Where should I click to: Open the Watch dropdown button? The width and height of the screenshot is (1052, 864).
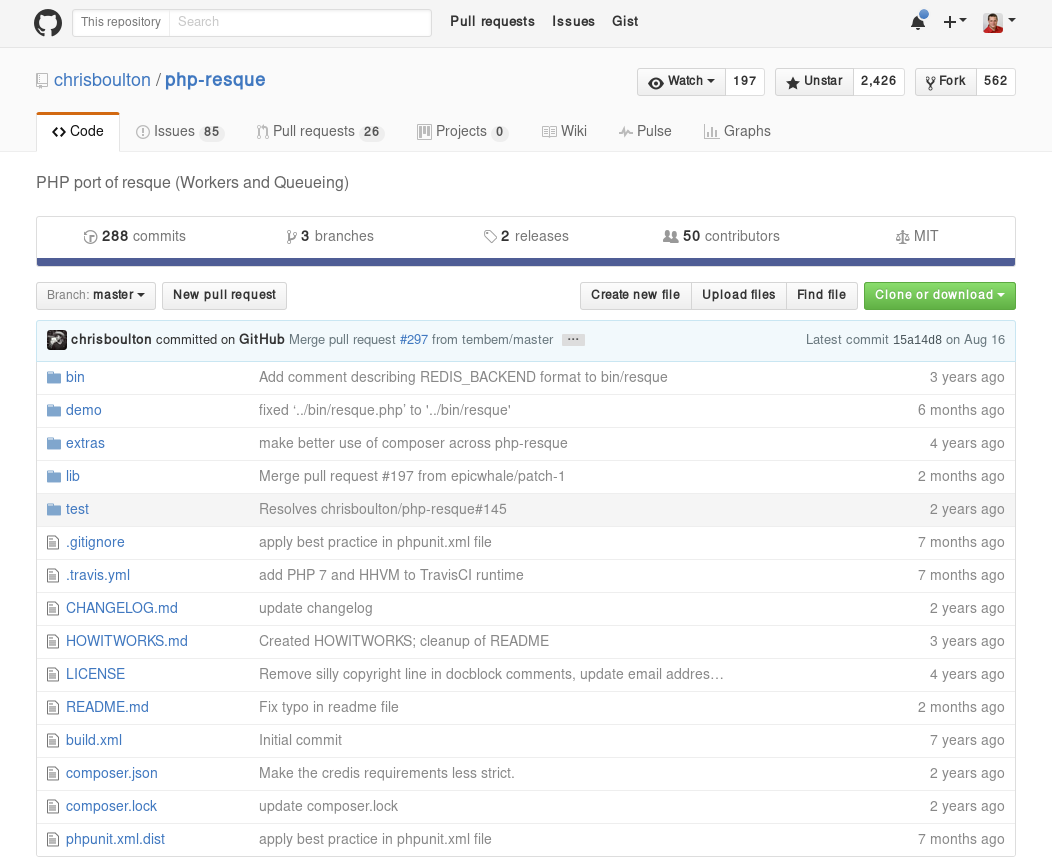[681, 81]
